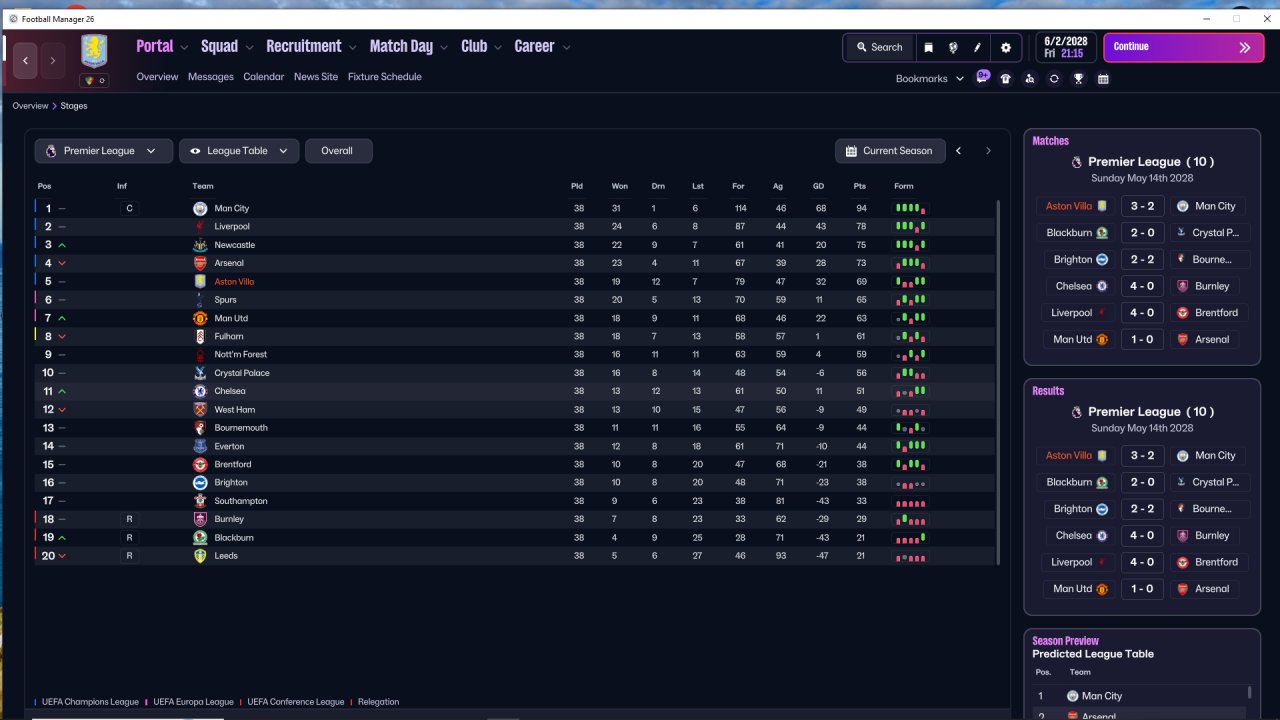The width and height of the screenshot is (1280, 720).
Task: Click the circular refresh arrows shortcut icon
Action: point(1054,79)
